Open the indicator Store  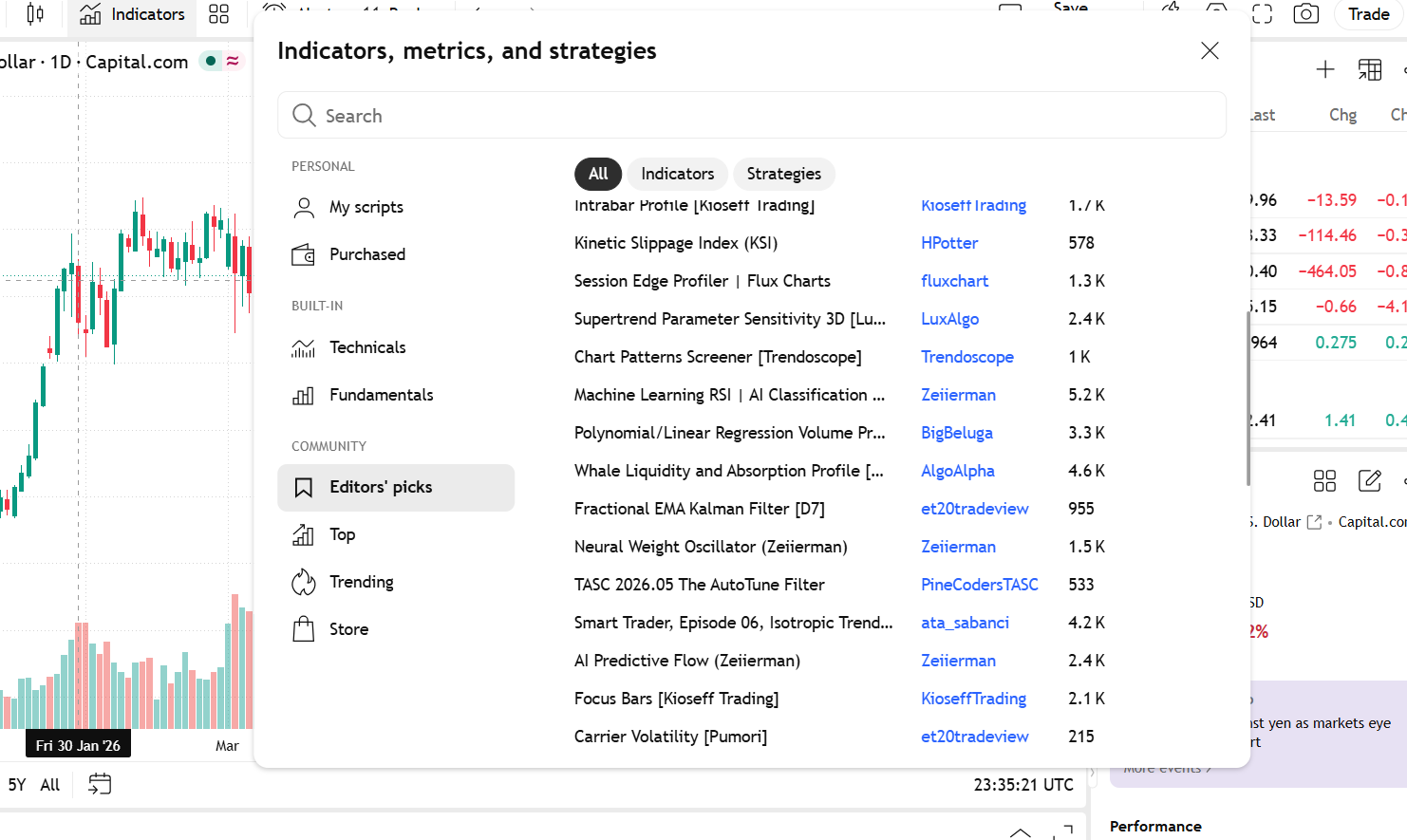tap(396, 629)
